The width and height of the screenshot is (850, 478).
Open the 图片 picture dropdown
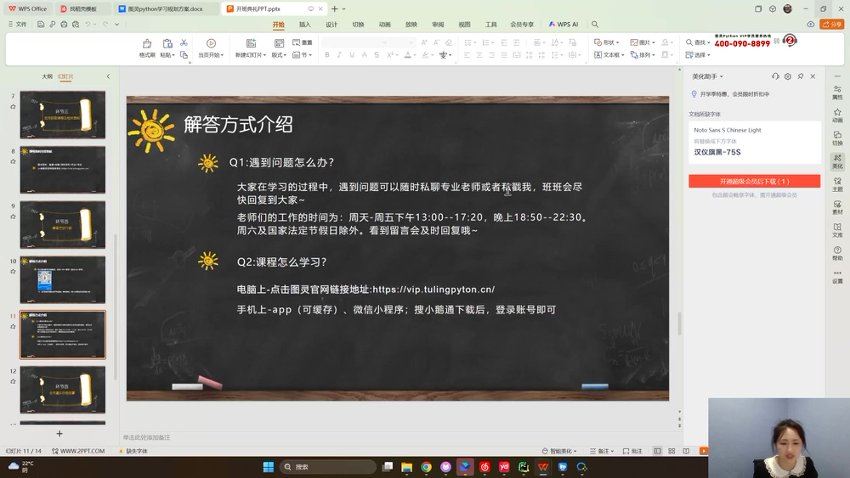(x=642, y=42)
